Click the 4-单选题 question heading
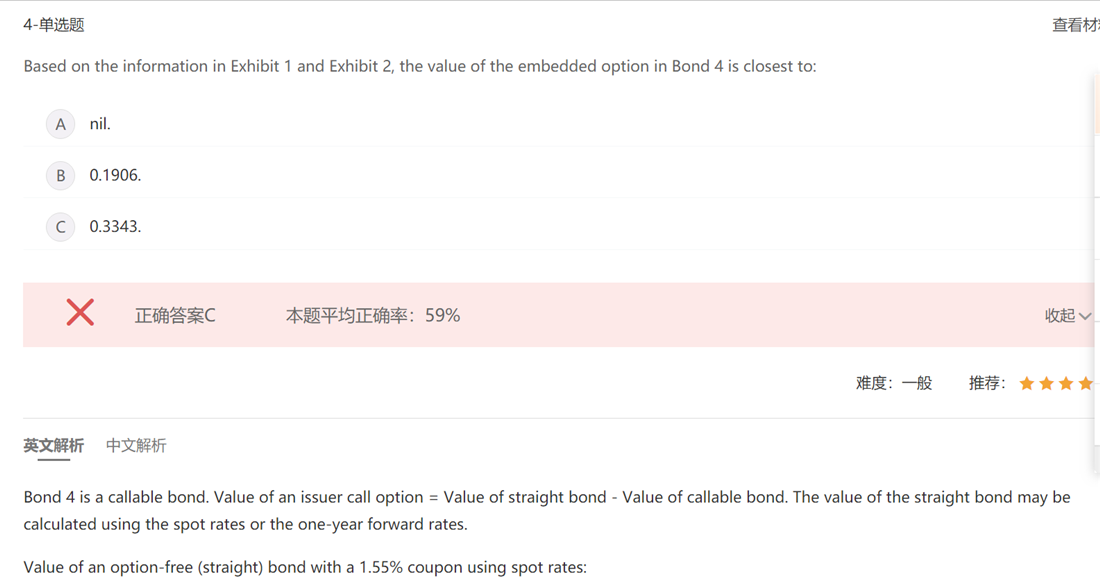 tap(54, 25)
